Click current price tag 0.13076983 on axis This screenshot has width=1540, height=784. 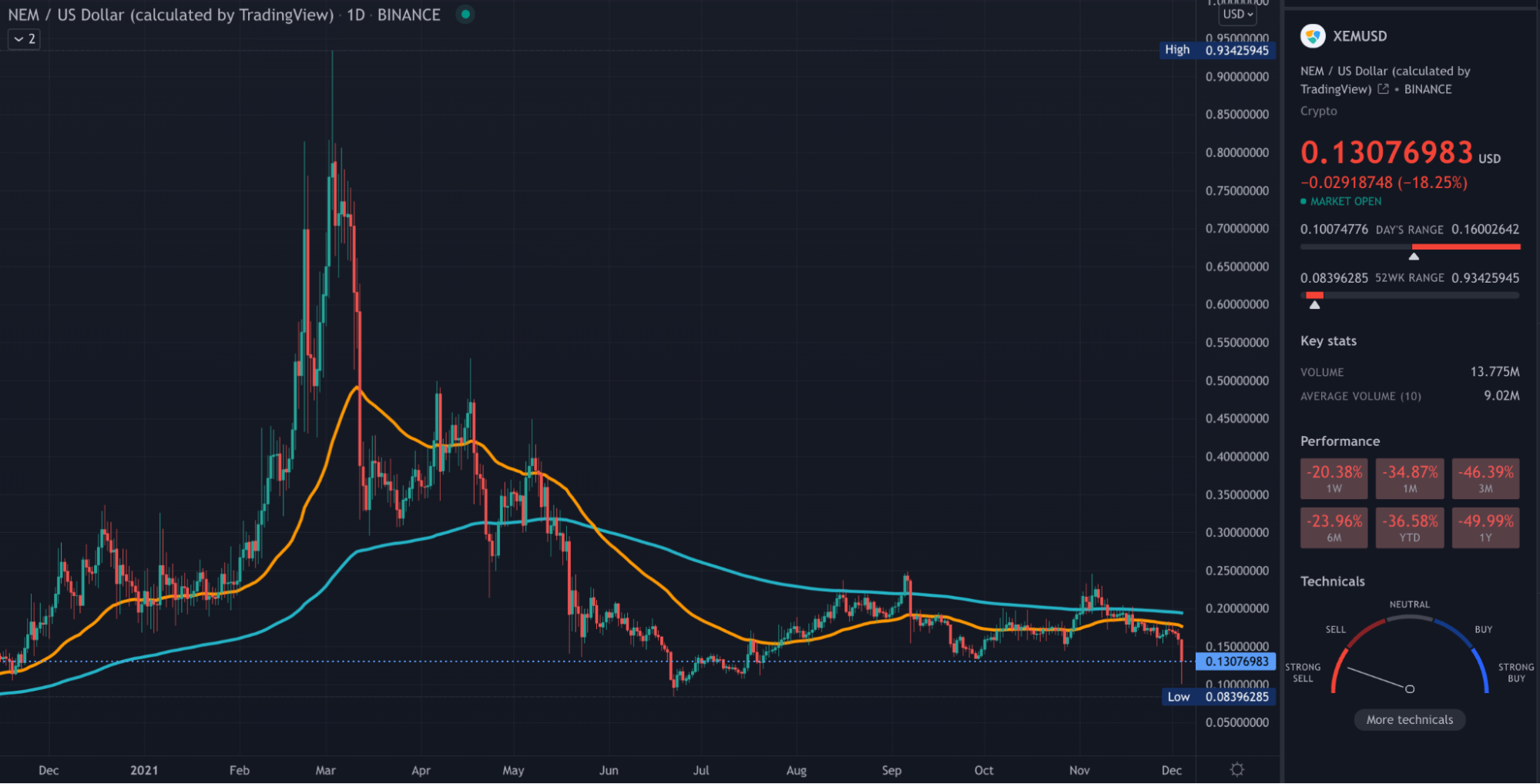1236,662
